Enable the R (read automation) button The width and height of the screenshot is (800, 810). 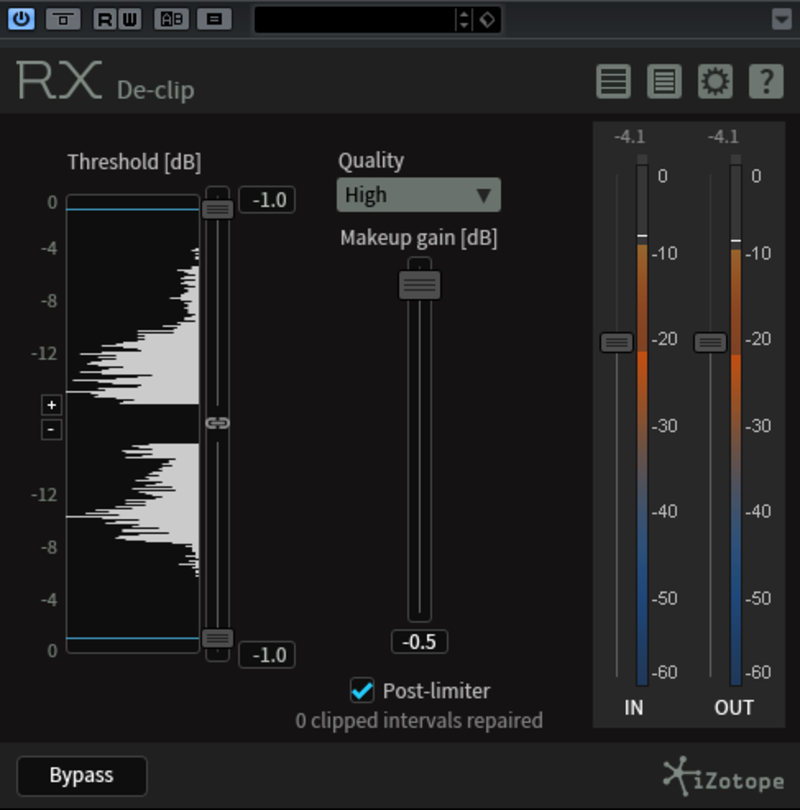[x=105, y=19]
